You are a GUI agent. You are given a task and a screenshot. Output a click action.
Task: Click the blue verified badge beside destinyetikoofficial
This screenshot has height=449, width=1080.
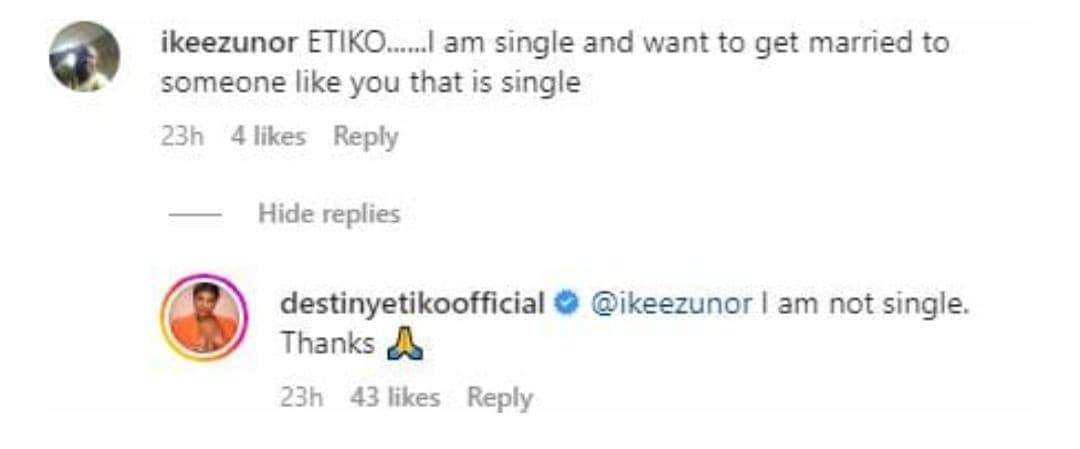tap(566, 304)
